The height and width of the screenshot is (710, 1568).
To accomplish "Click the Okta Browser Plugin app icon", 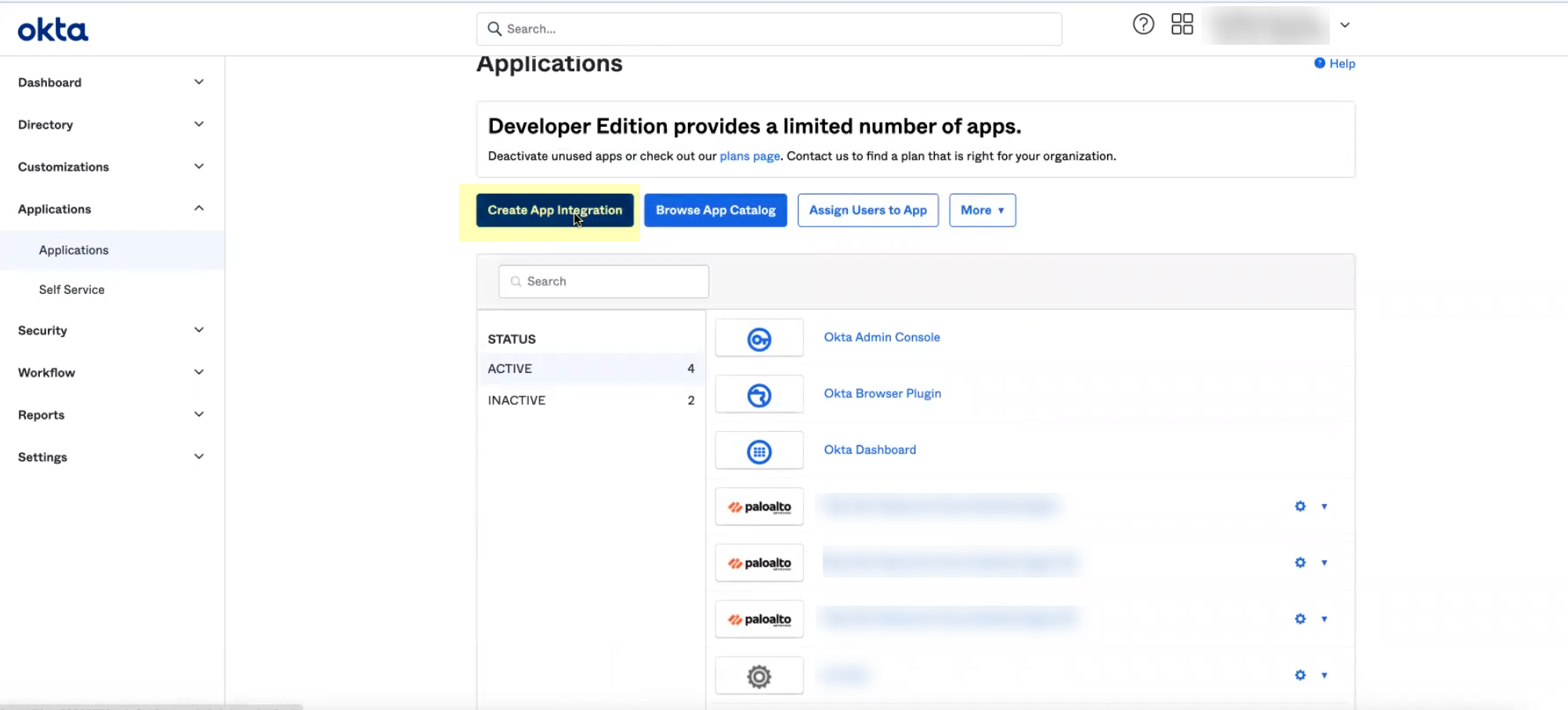I will [x=759, y=395].
